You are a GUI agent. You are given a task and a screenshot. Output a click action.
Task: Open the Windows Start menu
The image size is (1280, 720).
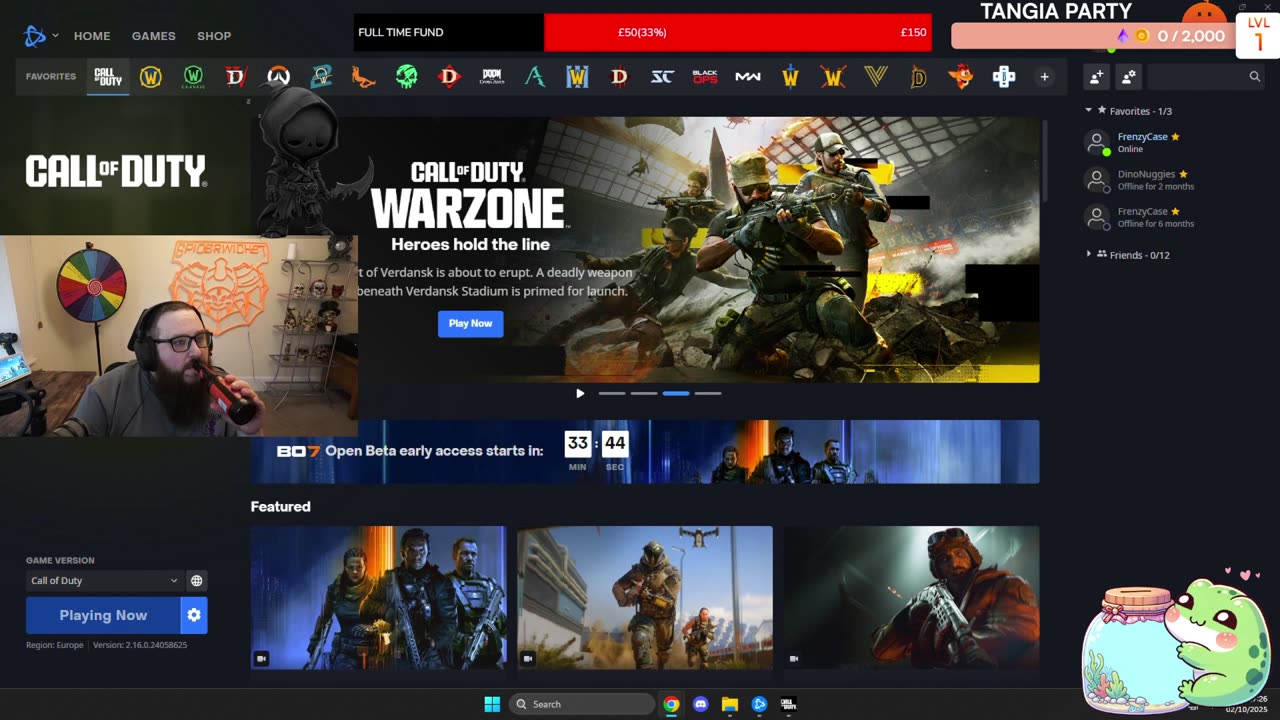[492, 704]
